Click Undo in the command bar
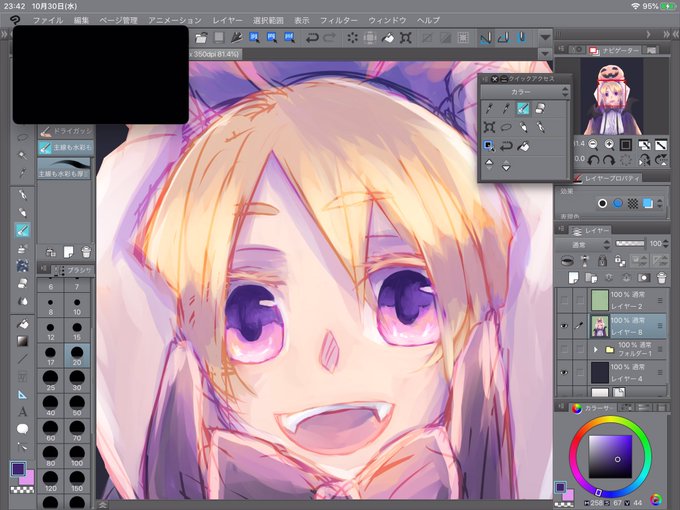The image size is (680, 510). [x=312, y=38]
